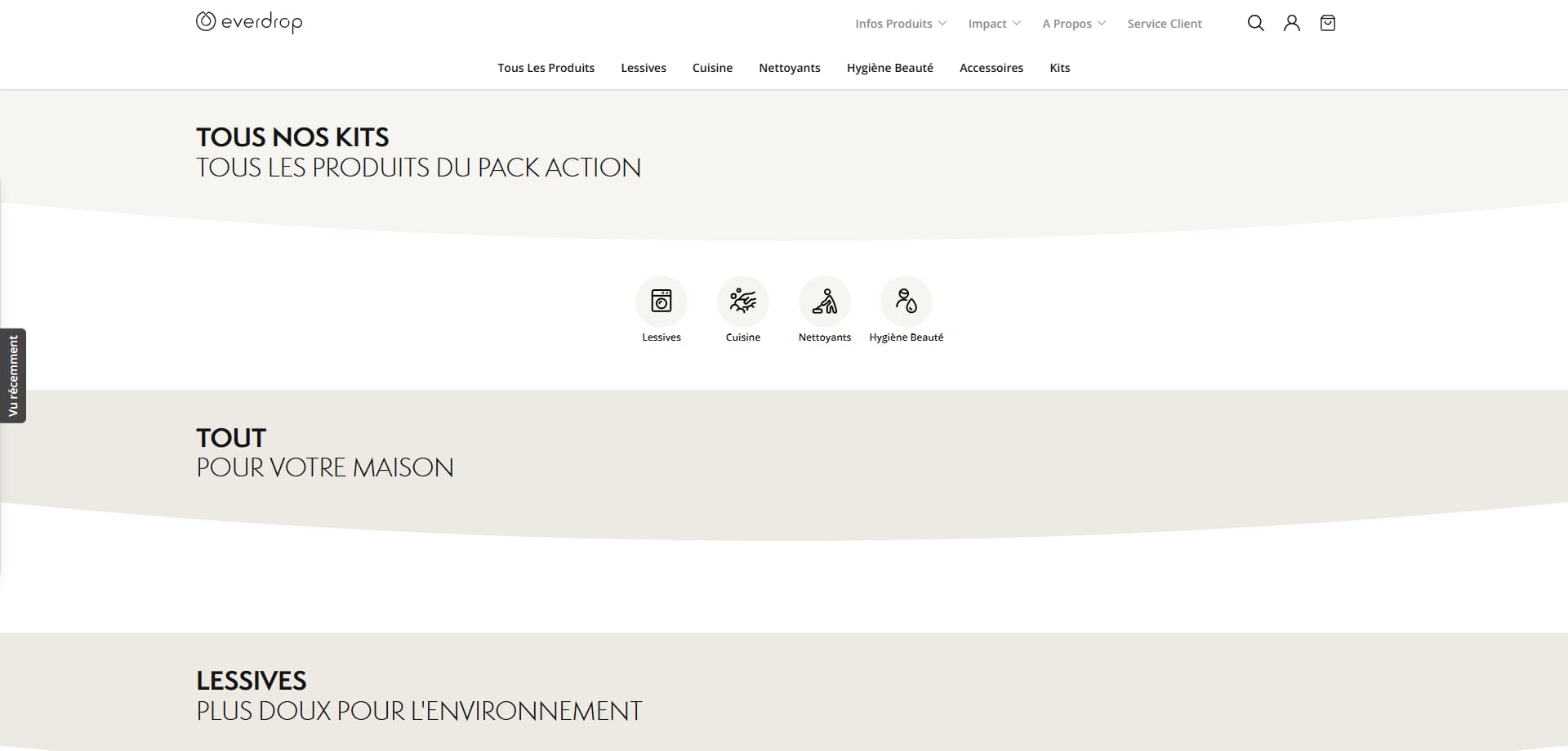Select the Cuisine category icon

[743, 302]
